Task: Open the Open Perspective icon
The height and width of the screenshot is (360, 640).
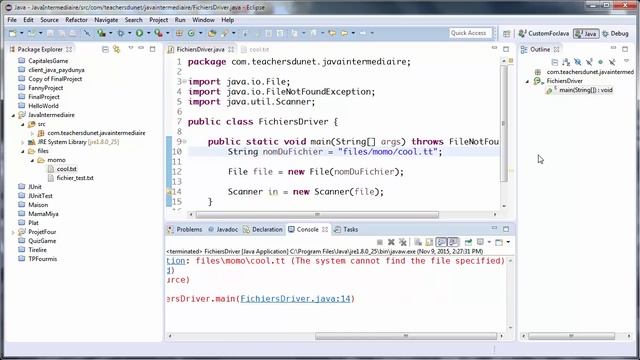Action: (507, 33)
